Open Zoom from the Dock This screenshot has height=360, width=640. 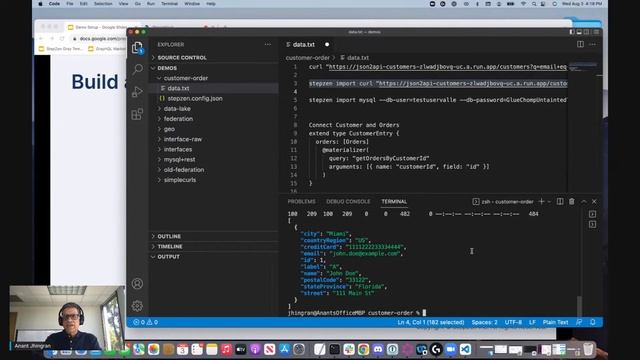[451, 349]
